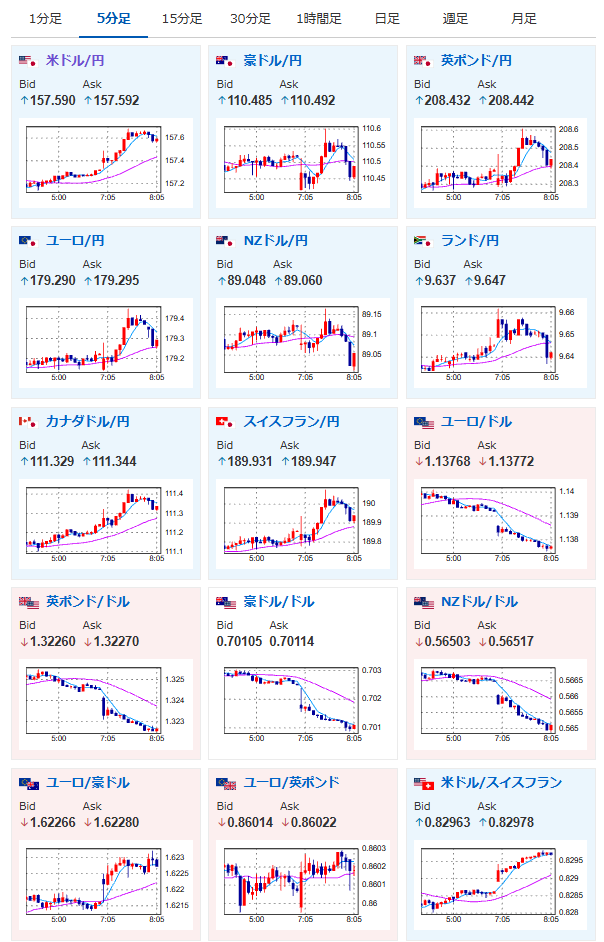Click the EU/Japan flag icon beside ユーロ/円
Image resolution: width=604 pixels, height=942 pixels.
point(28,241)
